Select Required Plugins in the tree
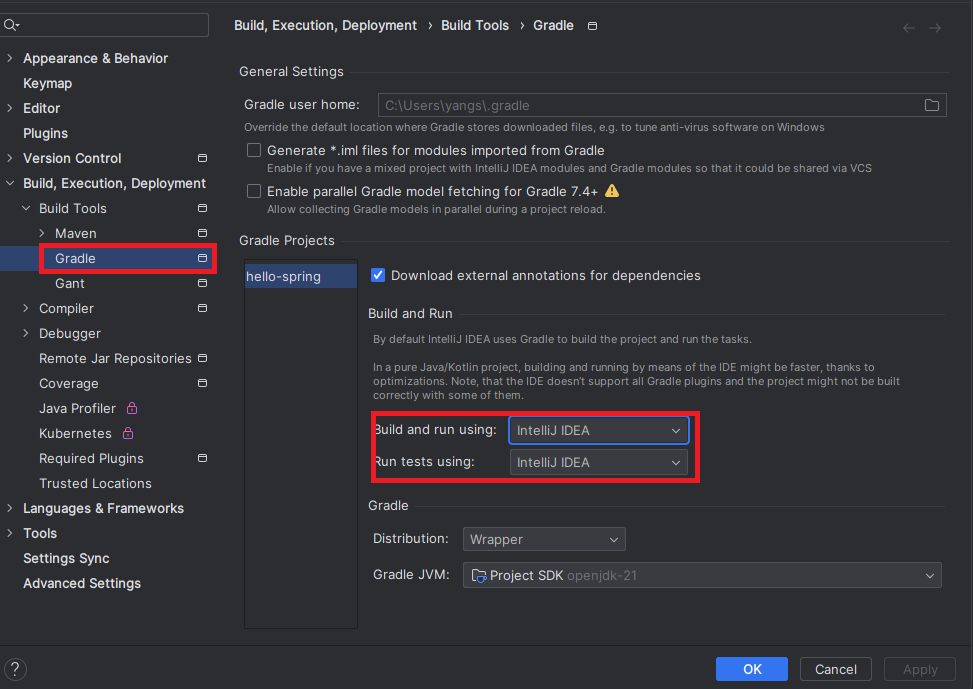This screenshot has width=973, height=689. (91, 458)
